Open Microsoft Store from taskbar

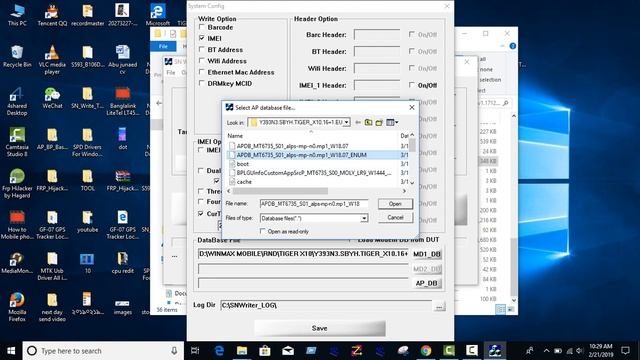coord(265,351)
